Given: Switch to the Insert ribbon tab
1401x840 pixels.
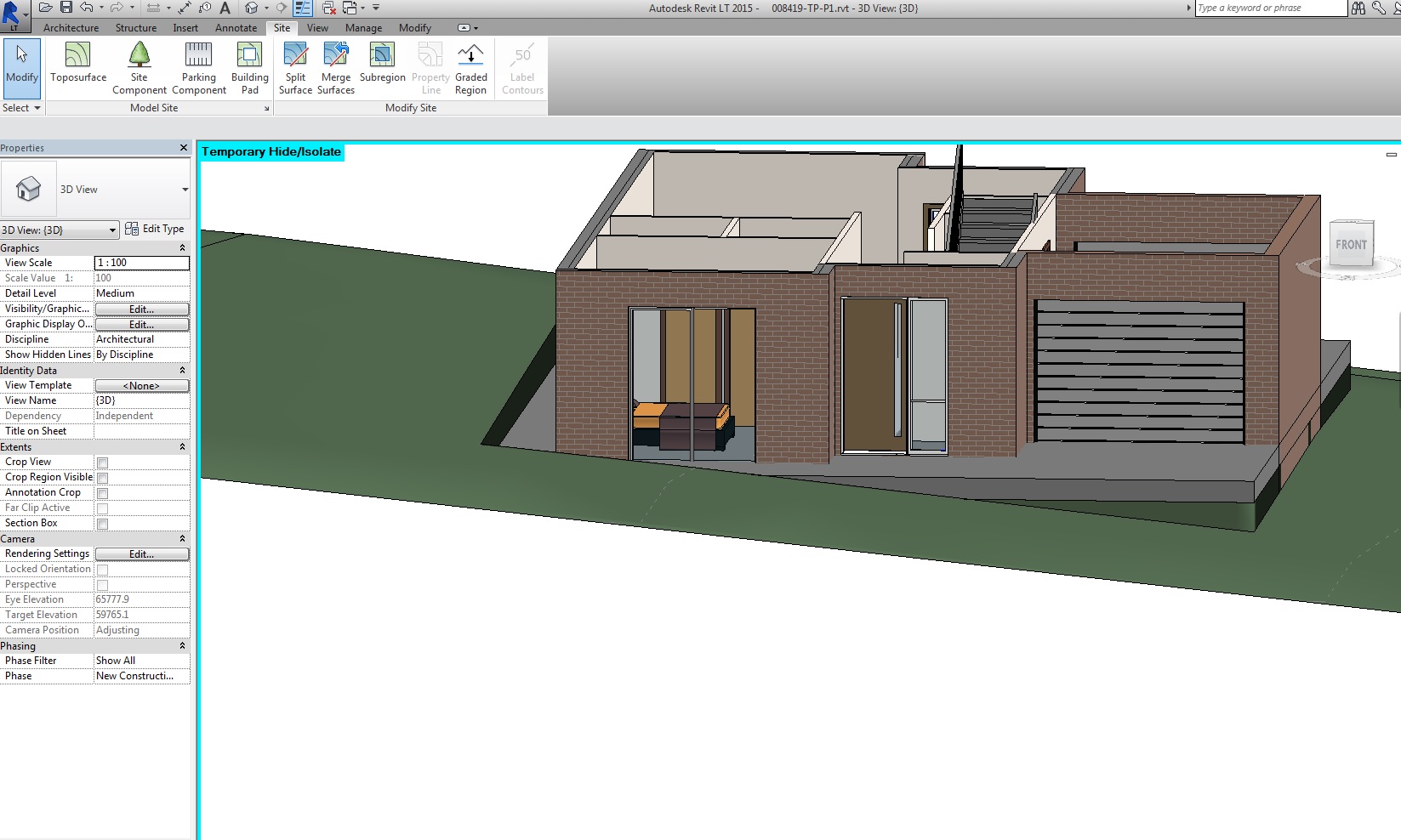Looking at the screenshot, I should click(x=185, y=28).
